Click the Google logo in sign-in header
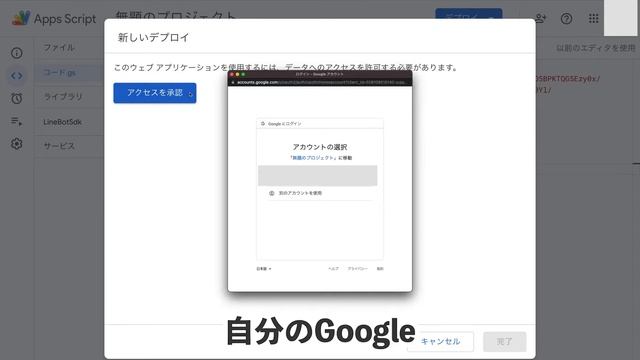The height and width of the screenshot is (360, 640). [x=263, y=123]
